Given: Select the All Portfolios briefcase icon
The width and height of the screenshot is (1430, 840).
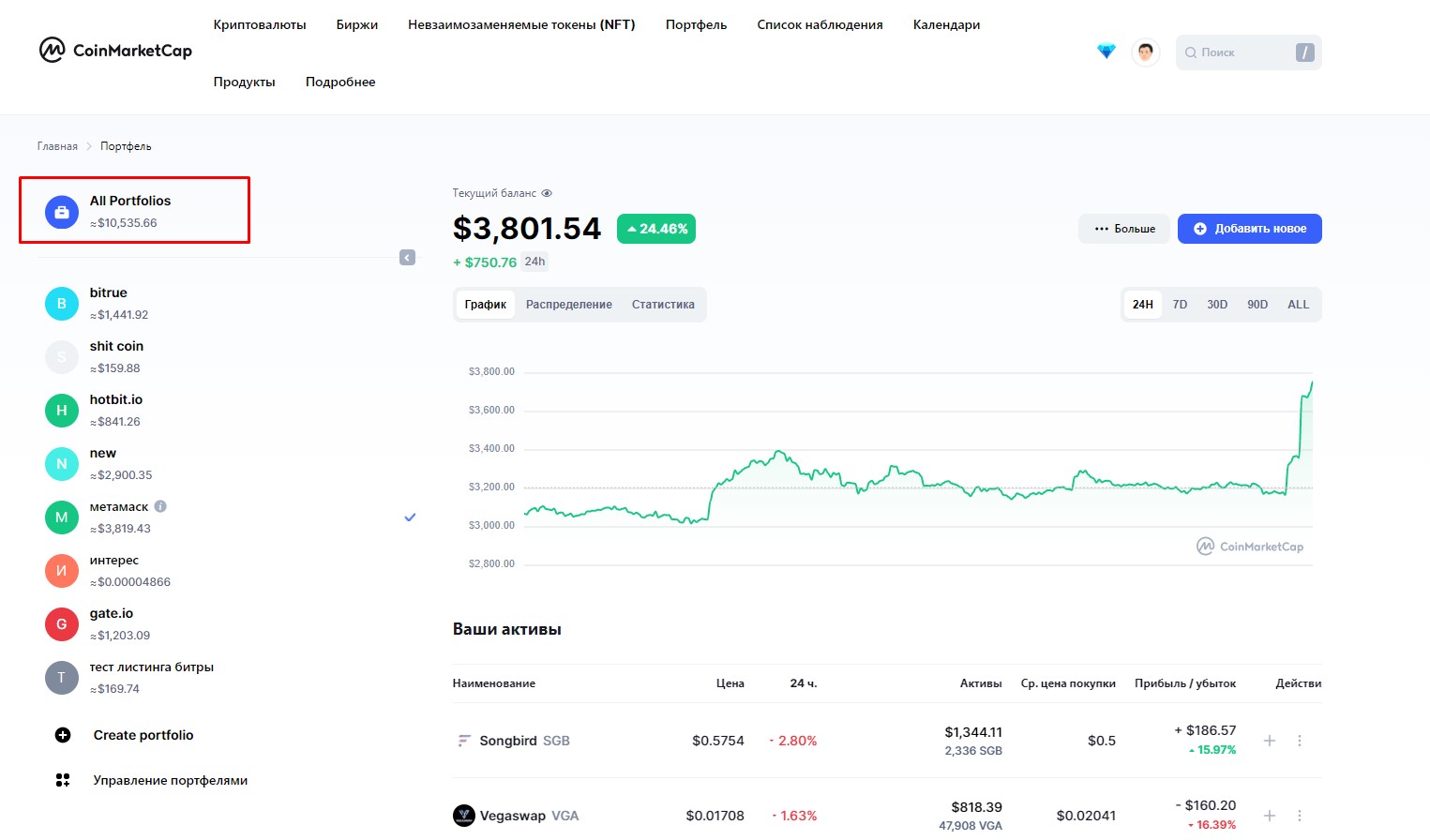Looking at the screenshot, I should [62, 212].
